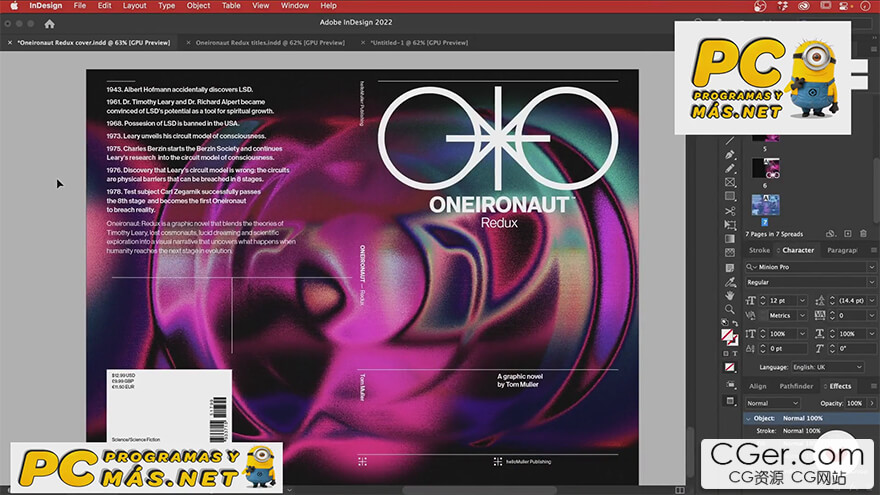Select page 6 thumbnail in Pages panel
The width and height of the screenshot is (880, 495).
pyautogui.click(x=766, y=168)
